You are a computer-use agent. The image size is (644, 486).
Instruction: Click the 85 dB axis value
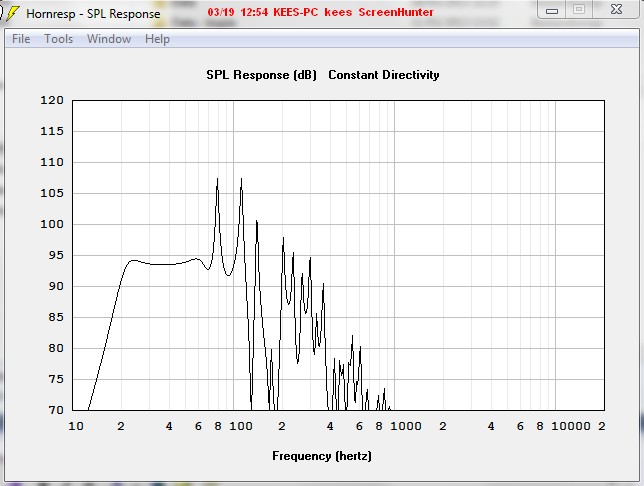(x=56, y=317)
